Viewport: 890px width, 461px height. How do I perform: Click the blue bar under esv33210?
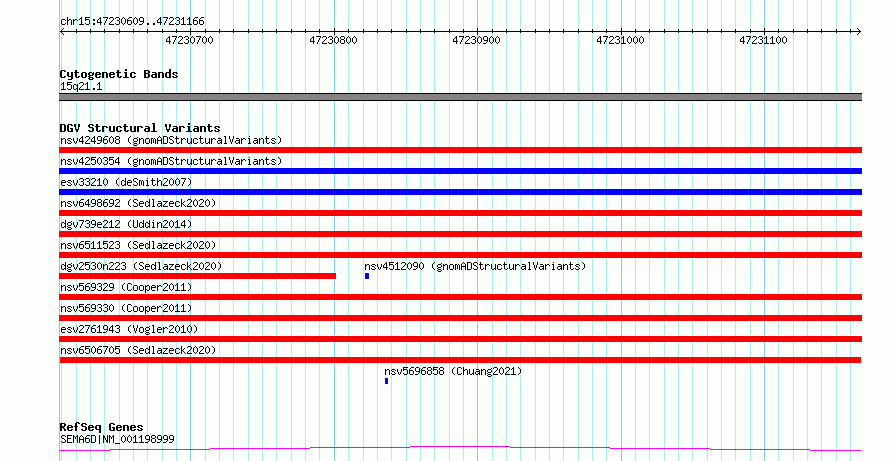[x=460, y=192]
